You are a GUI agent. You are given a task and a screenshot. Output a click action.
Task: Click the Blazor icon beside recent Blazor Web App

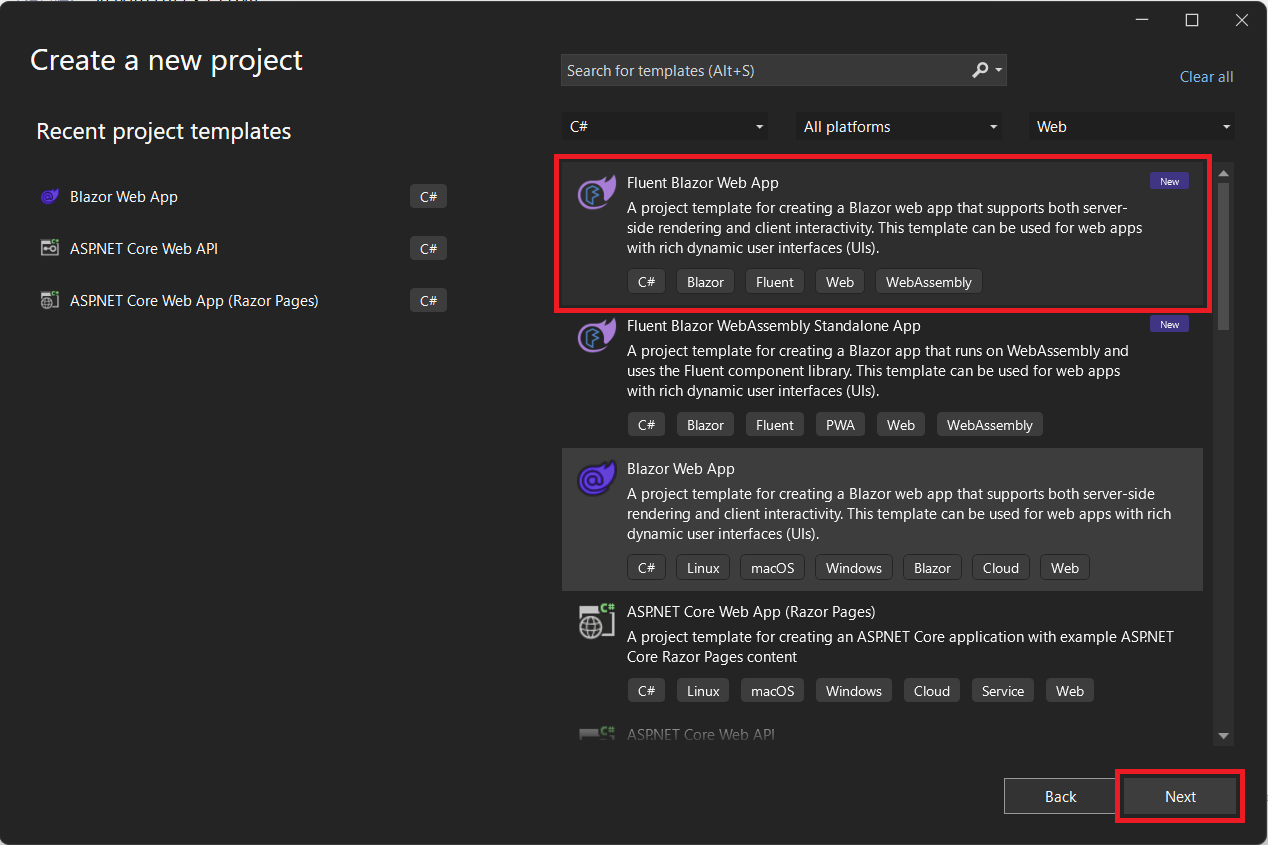pyautogui.click(x=50, y=196)
